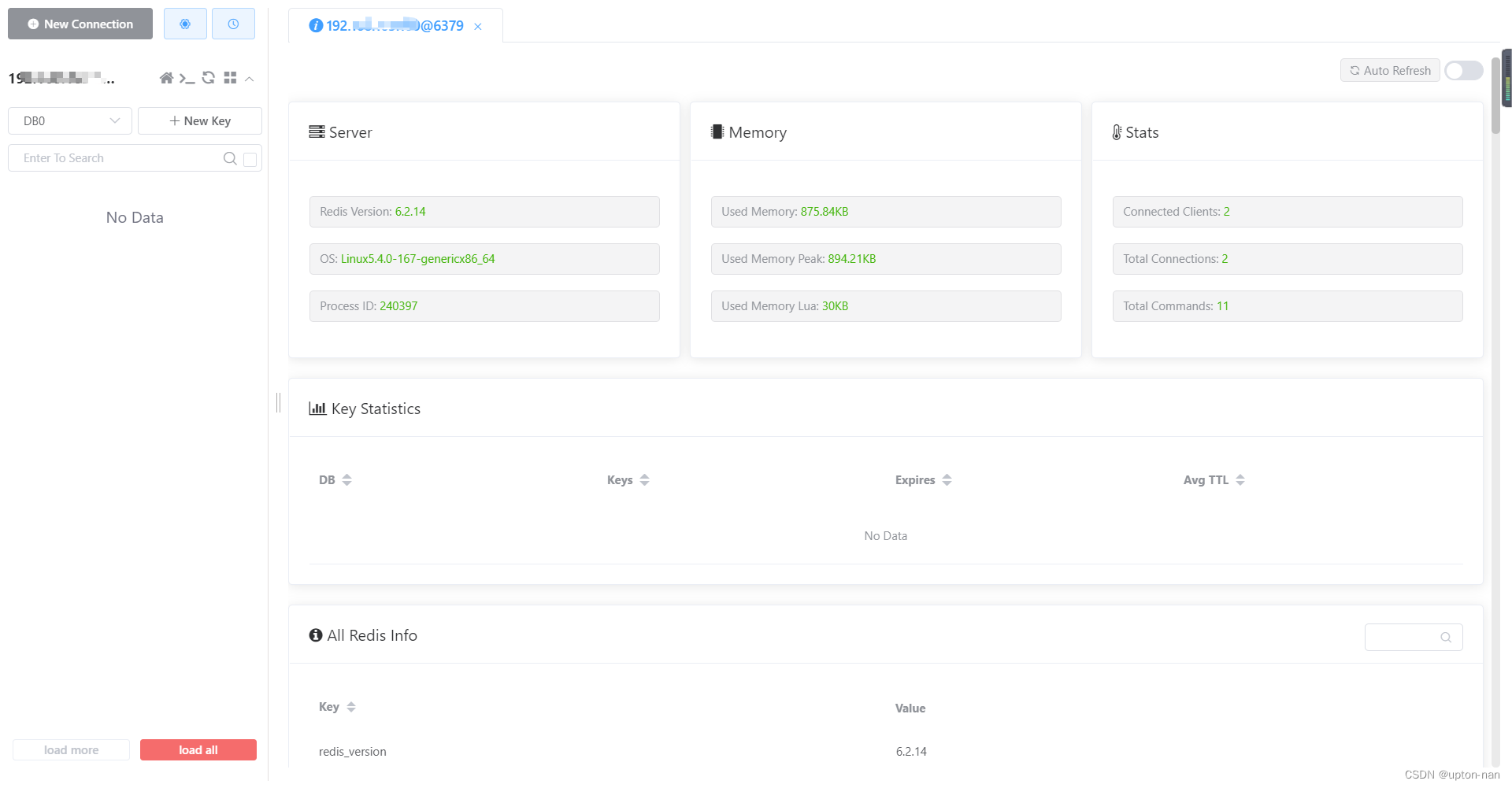Click the Key Statistics chart icon
Screen dimensions: 1512x788
[x=317, y=408]
